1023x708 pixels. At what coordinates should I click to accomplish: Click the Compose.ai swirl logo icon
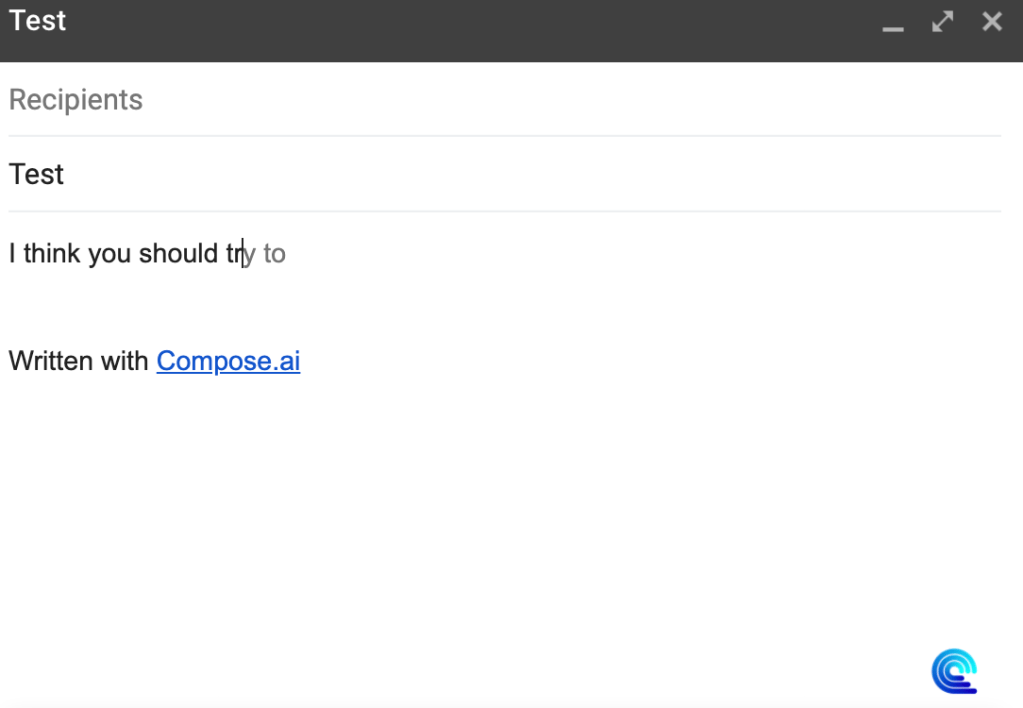click(954, 671)
